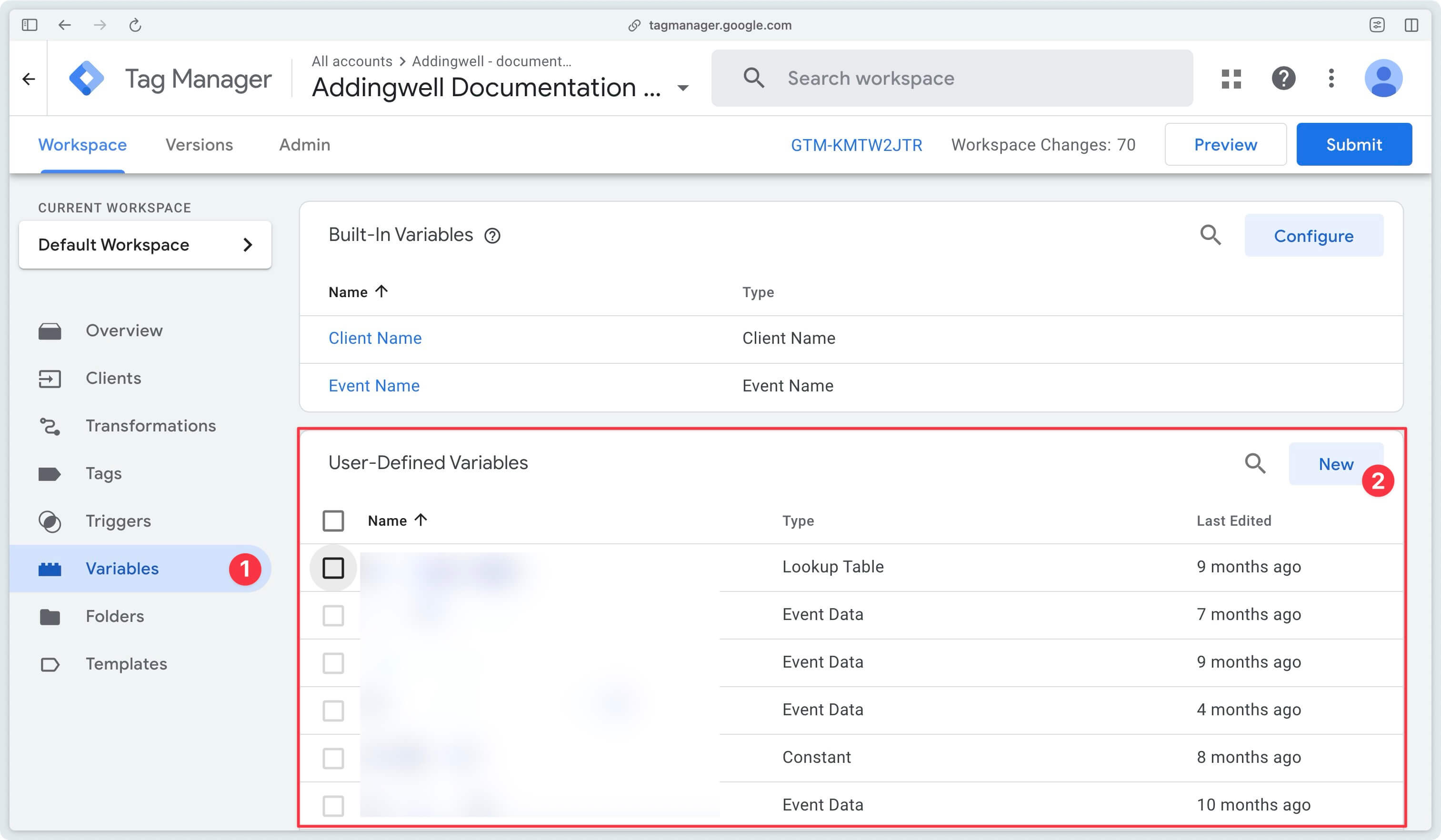The height and width of the screenshot is (840, 1441).
Task: Open the Event Name variable link
Action: click(374, 386)
